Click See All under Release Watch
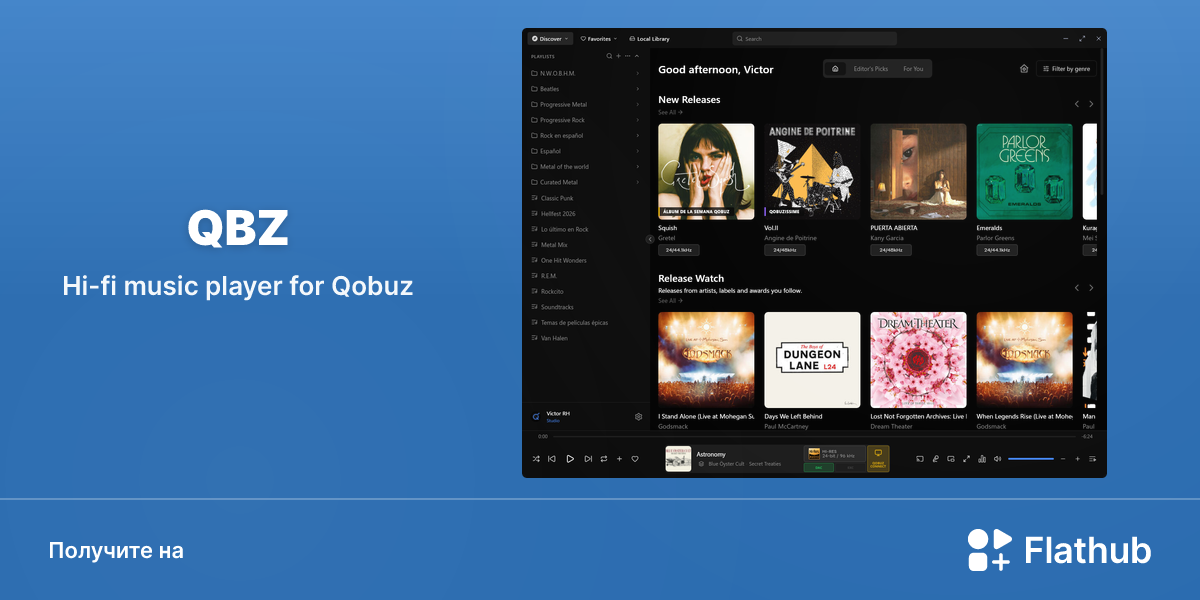 click(x=670, y=301)
